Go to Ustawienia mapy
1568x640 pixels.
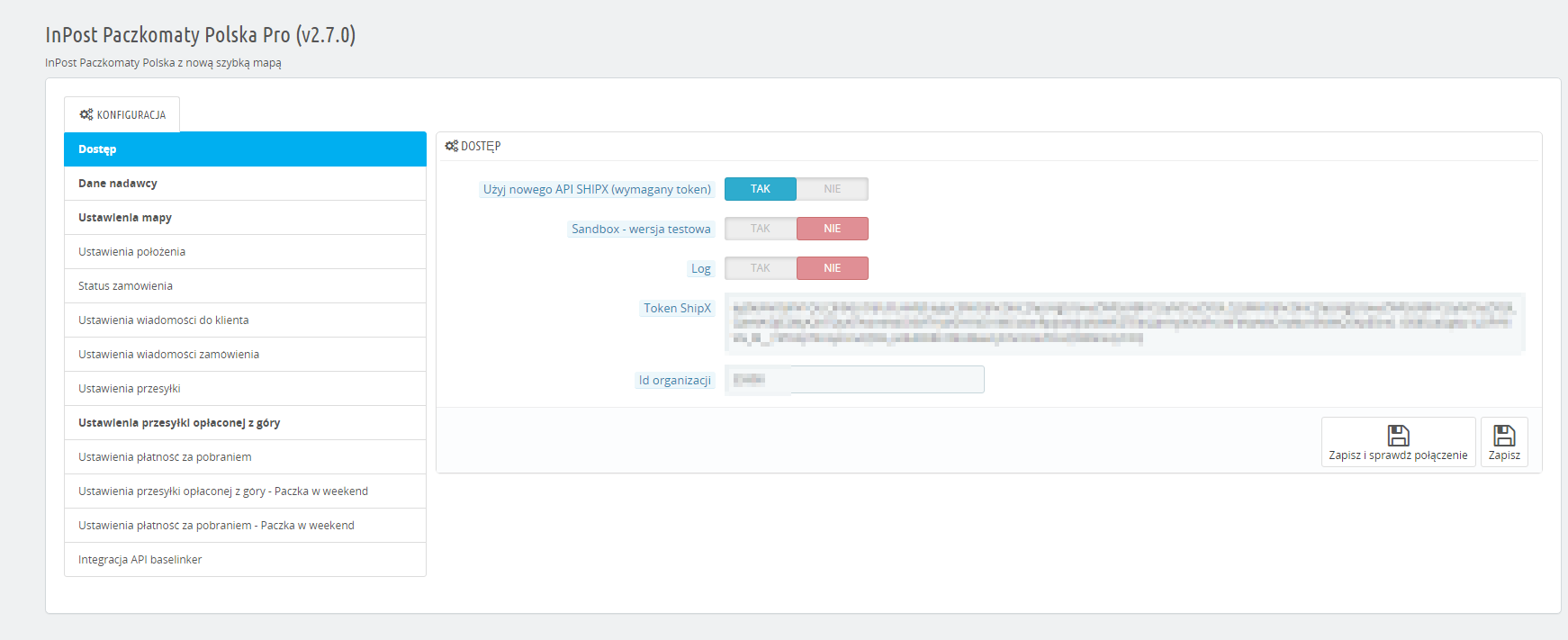245,218
